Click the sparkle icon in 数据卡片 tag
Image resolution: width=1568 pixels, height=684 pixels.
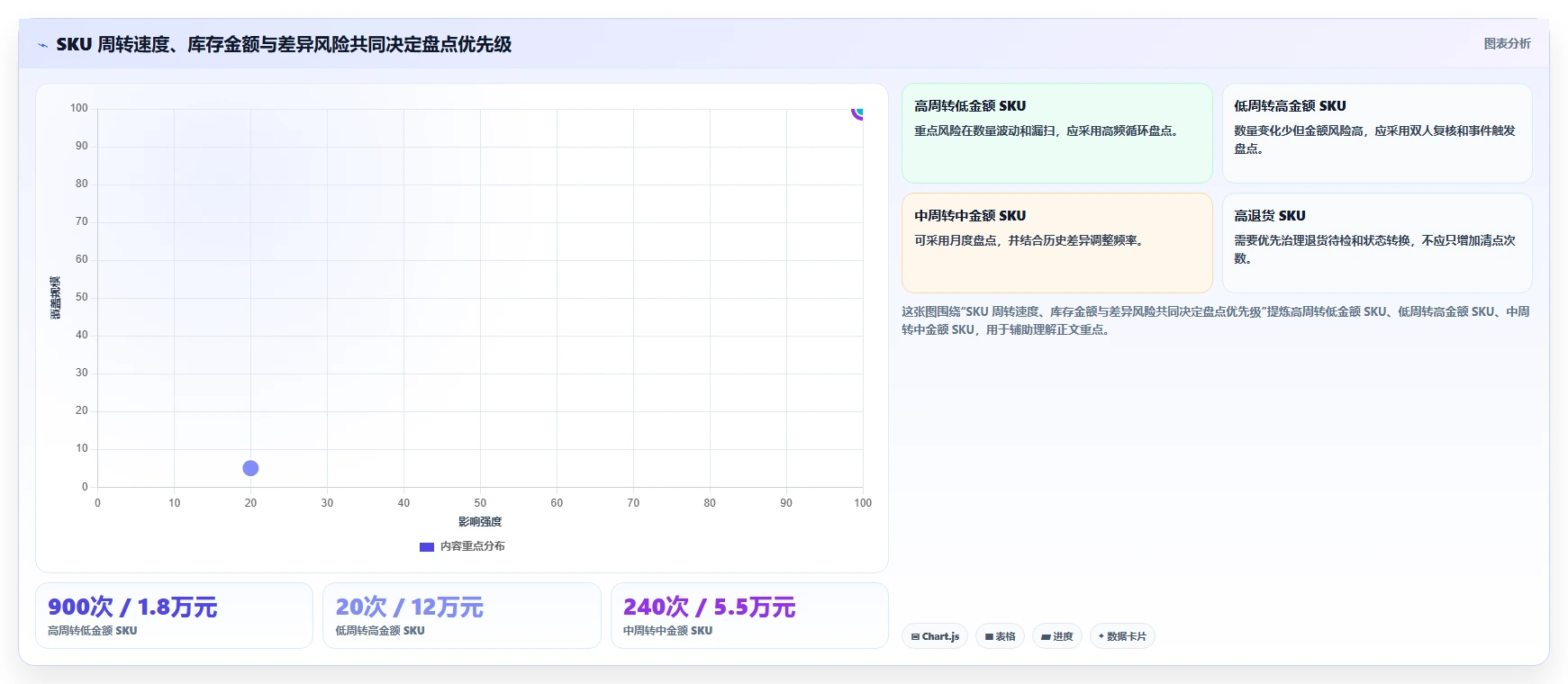tap(1101, 636)
